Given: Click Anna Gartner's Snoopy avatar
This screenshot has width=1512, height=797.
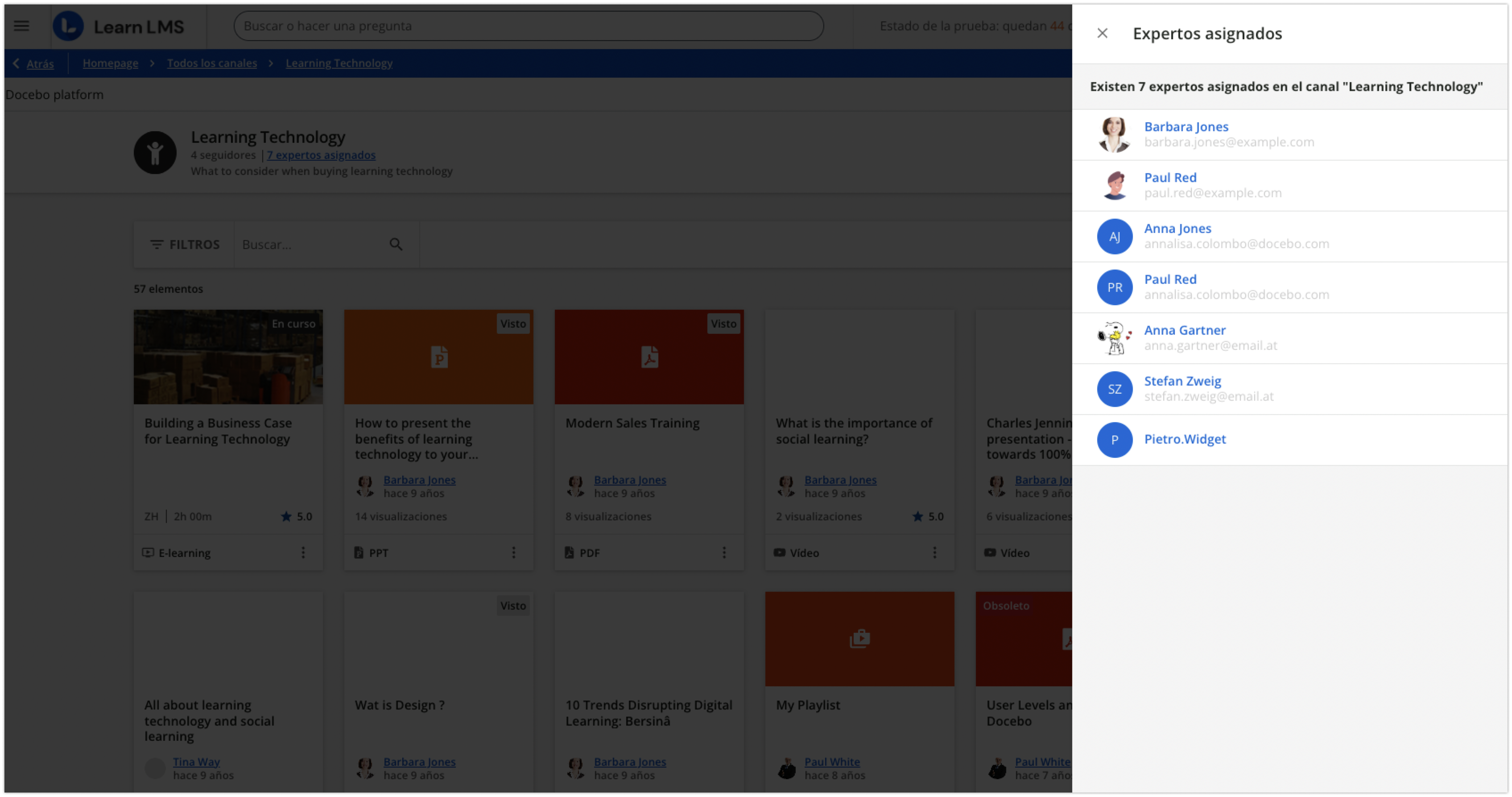Looking at the screenshot, I should point(1114,338).
